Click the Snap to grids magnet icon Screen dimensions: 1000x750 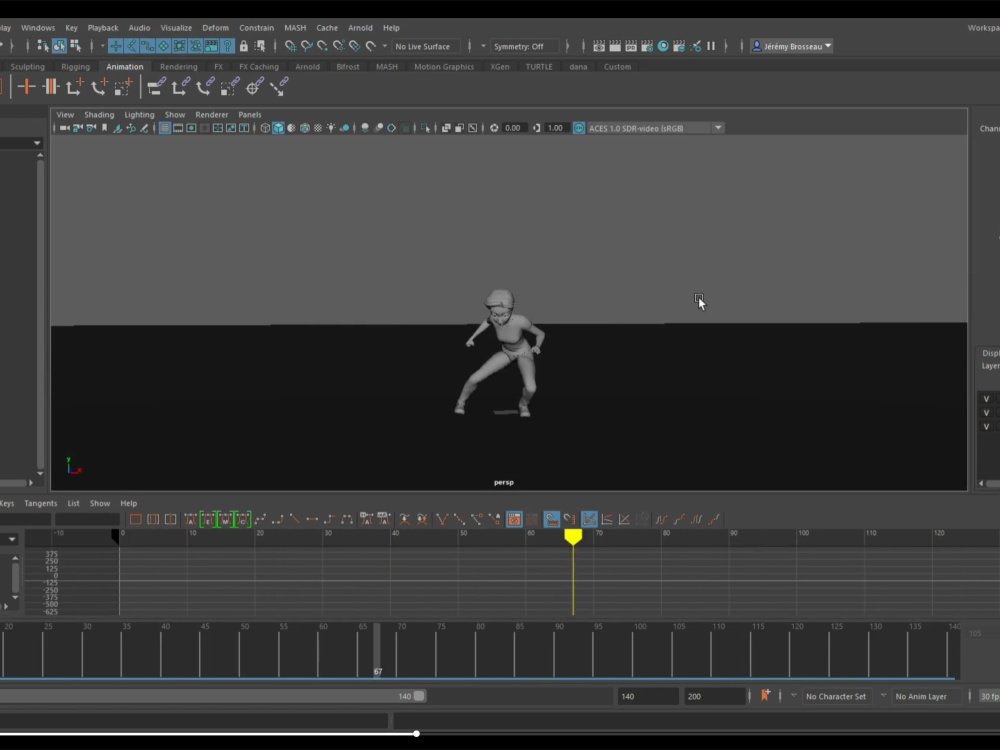(x=290, y=46)
